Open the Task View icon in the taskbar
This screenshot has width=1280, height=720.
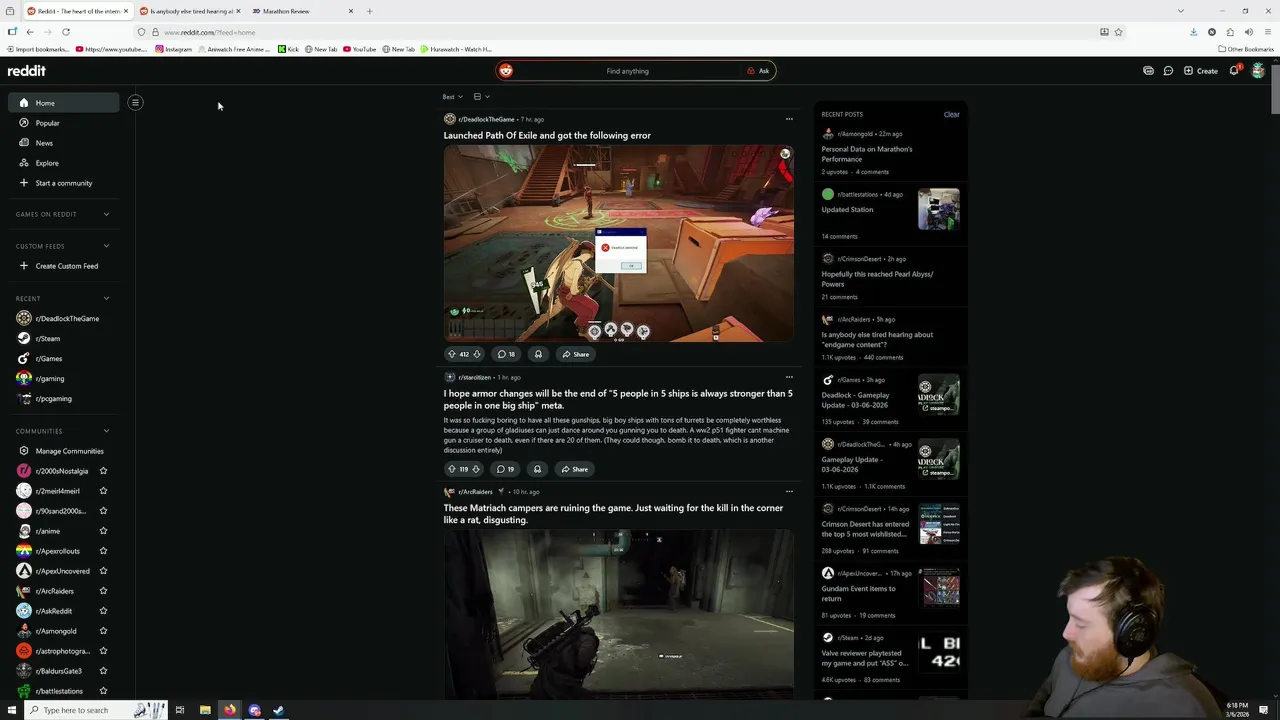[180, 710]
